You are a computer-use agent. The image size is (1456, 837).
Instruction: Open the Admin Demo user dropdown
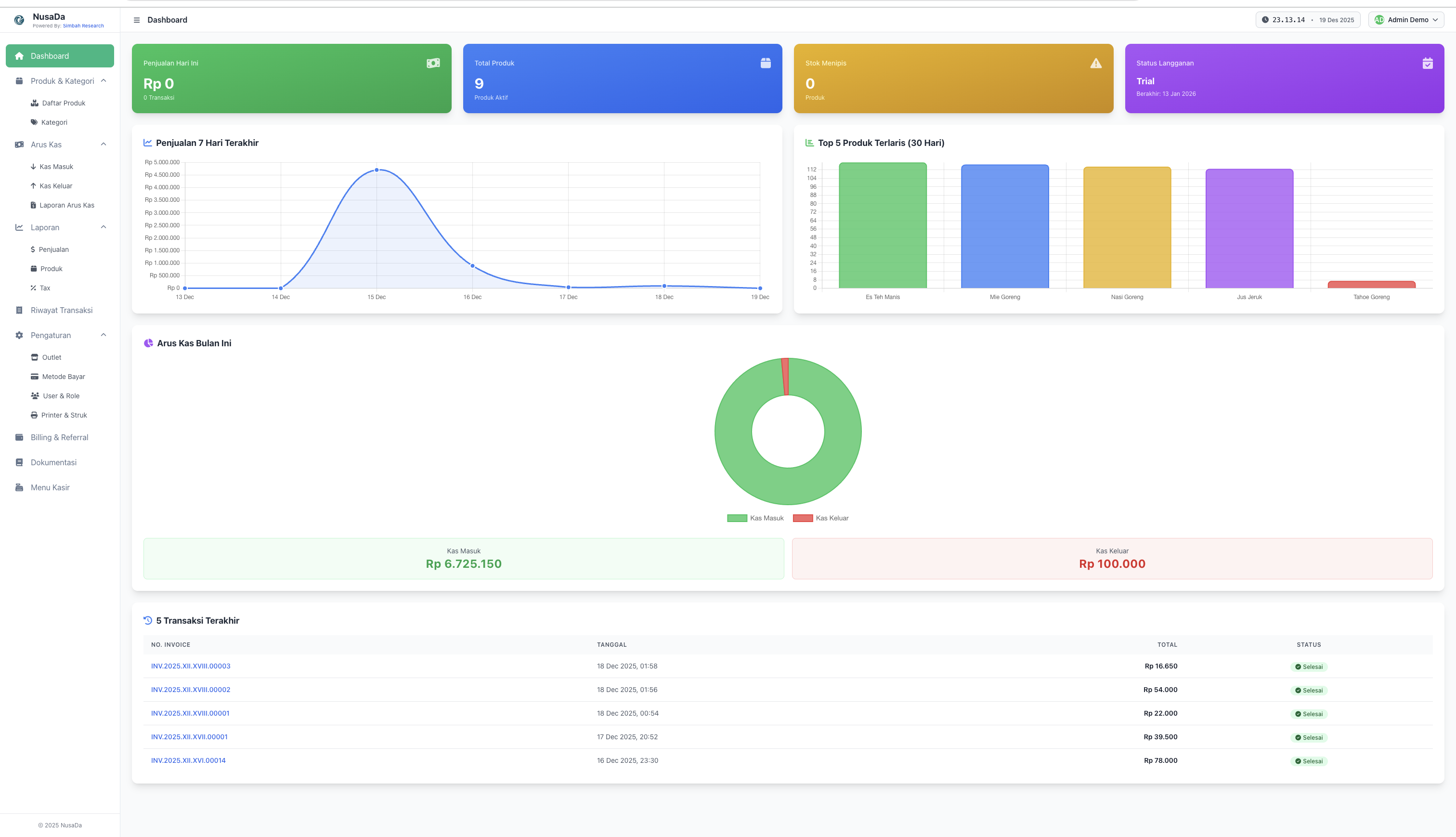(1406, 20)
